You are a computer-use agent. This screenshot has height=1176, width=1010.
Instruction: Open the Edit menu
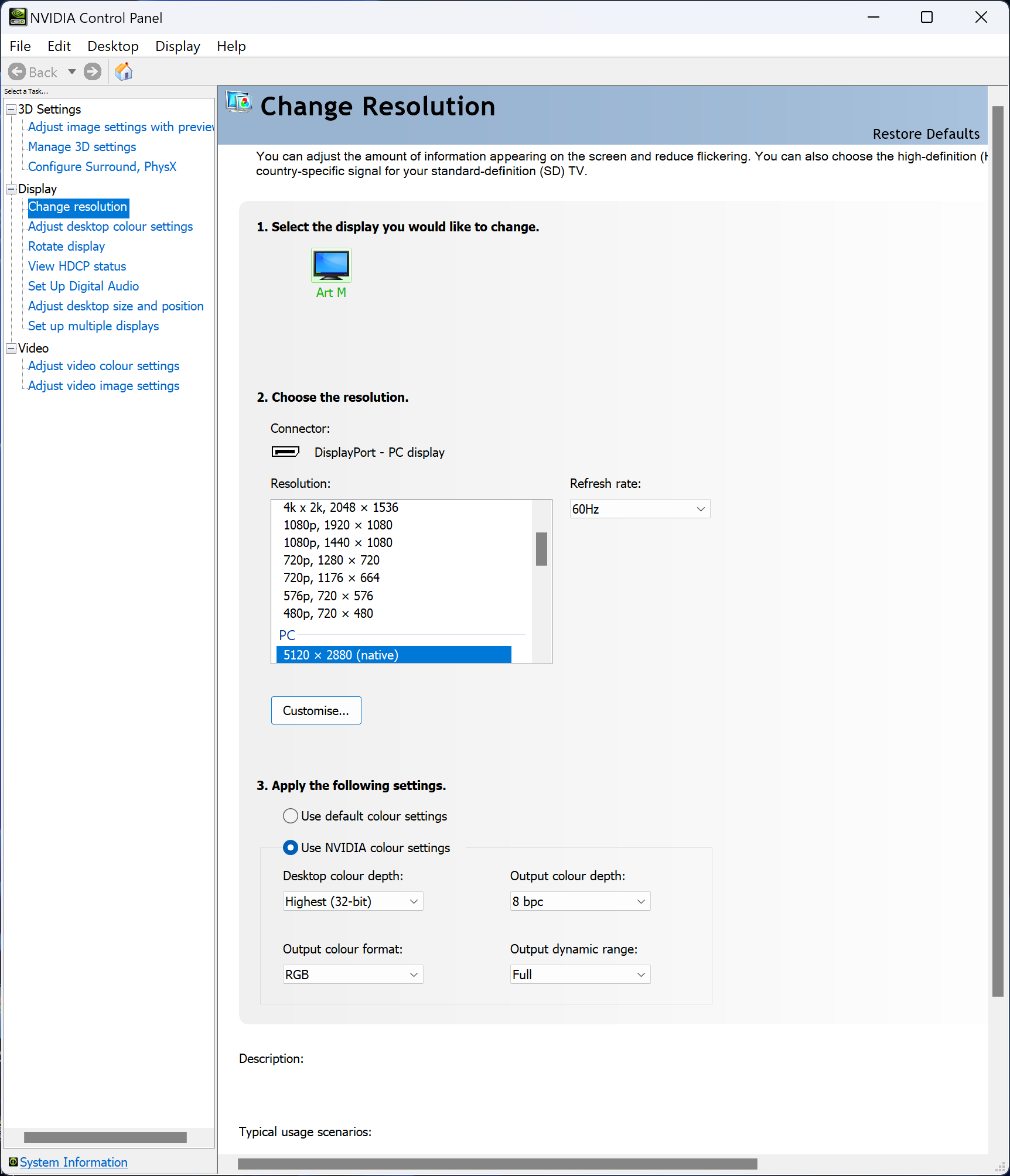pyautogui.click(x=59, y=46)
